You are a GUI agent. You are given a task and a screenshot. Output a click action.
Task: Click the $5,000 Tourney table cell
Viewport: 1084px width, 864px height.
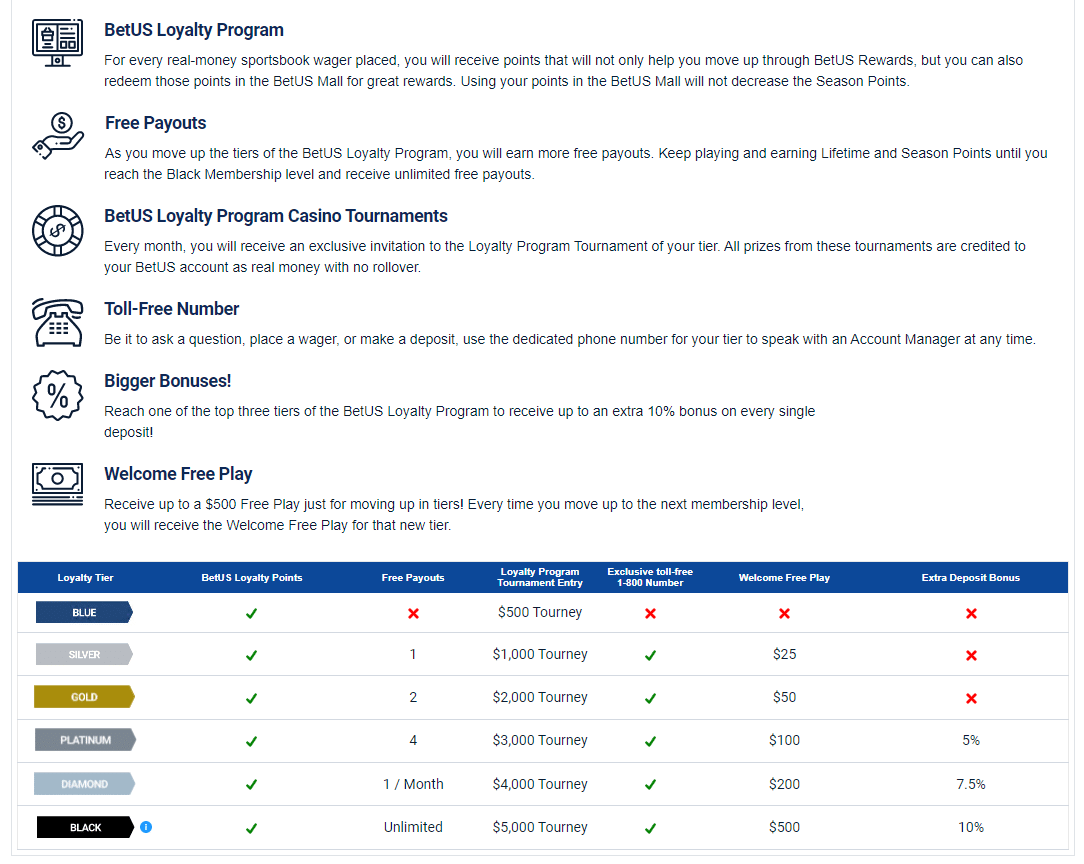coord(540,827)
